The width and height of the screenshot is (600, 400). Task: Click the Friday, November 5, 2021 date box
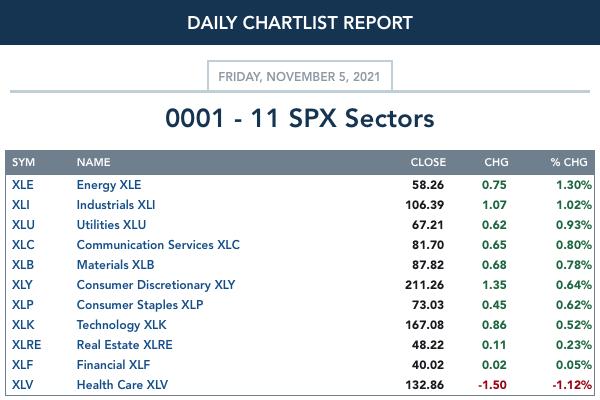[x=300, y=76]
